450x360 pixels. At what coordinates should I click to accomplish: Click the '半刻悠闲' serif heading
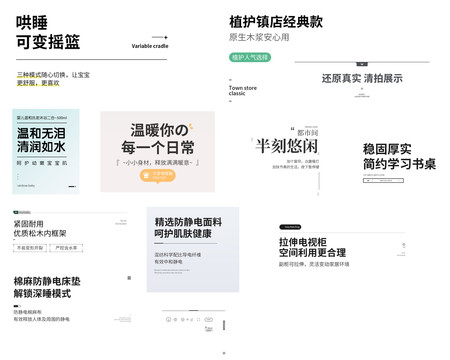point(286,146)
